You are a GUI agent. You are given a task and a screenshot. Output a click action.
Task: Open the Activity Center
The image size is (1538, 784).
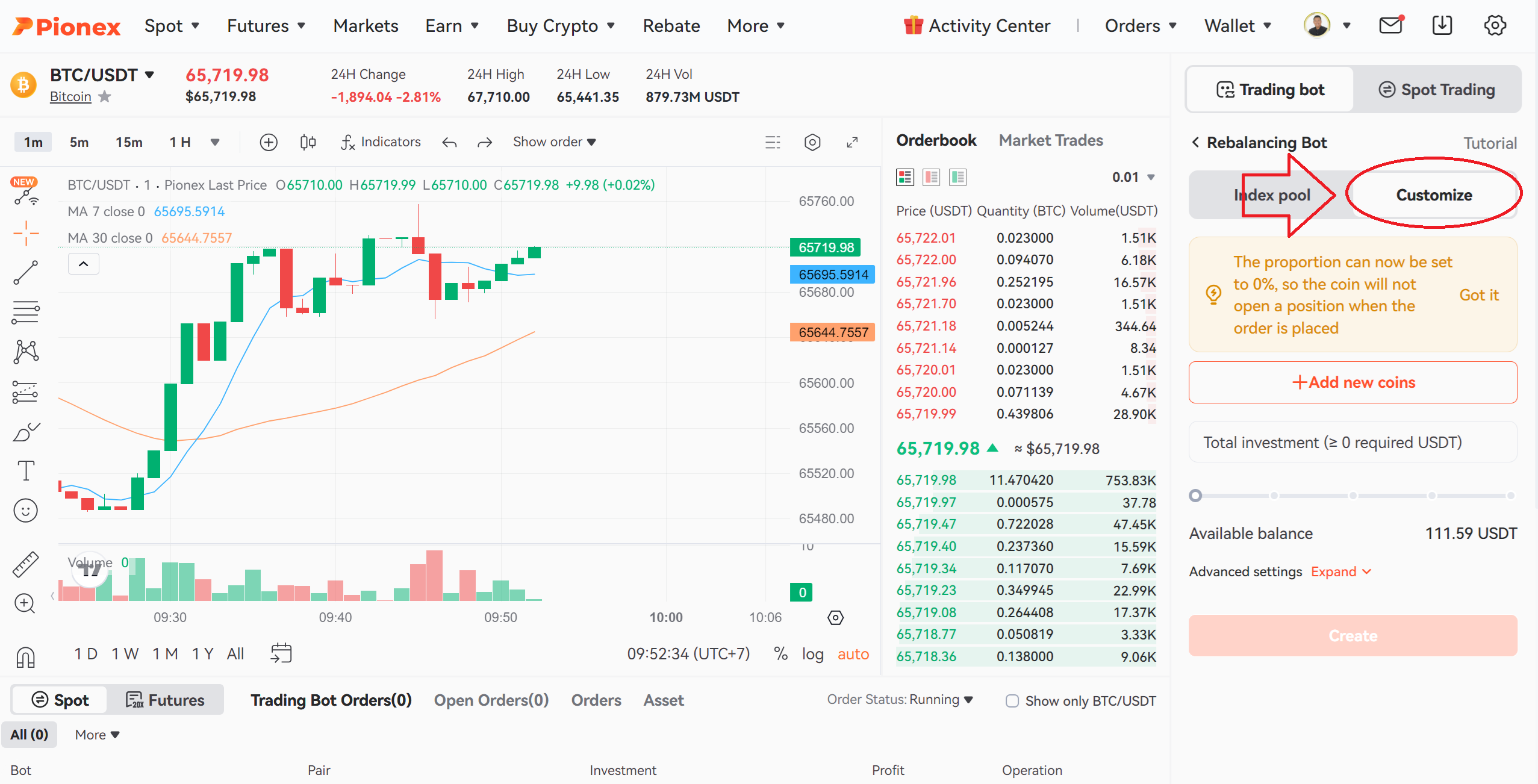(977, 26)
